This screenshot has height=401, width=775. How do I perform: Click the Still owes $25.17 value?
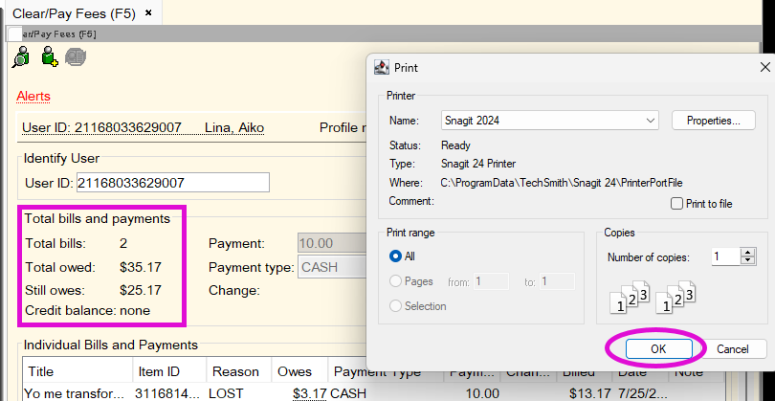140,289
